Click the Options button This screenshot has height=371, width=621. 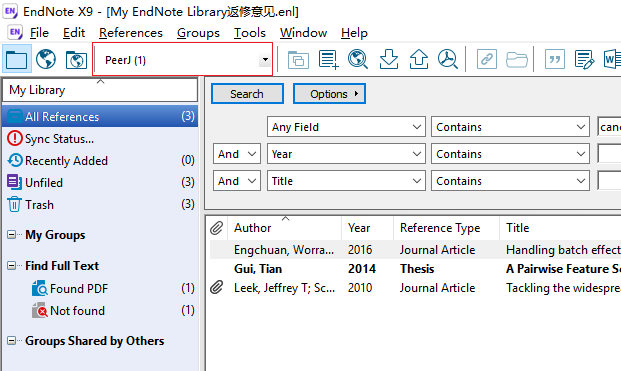329,94
